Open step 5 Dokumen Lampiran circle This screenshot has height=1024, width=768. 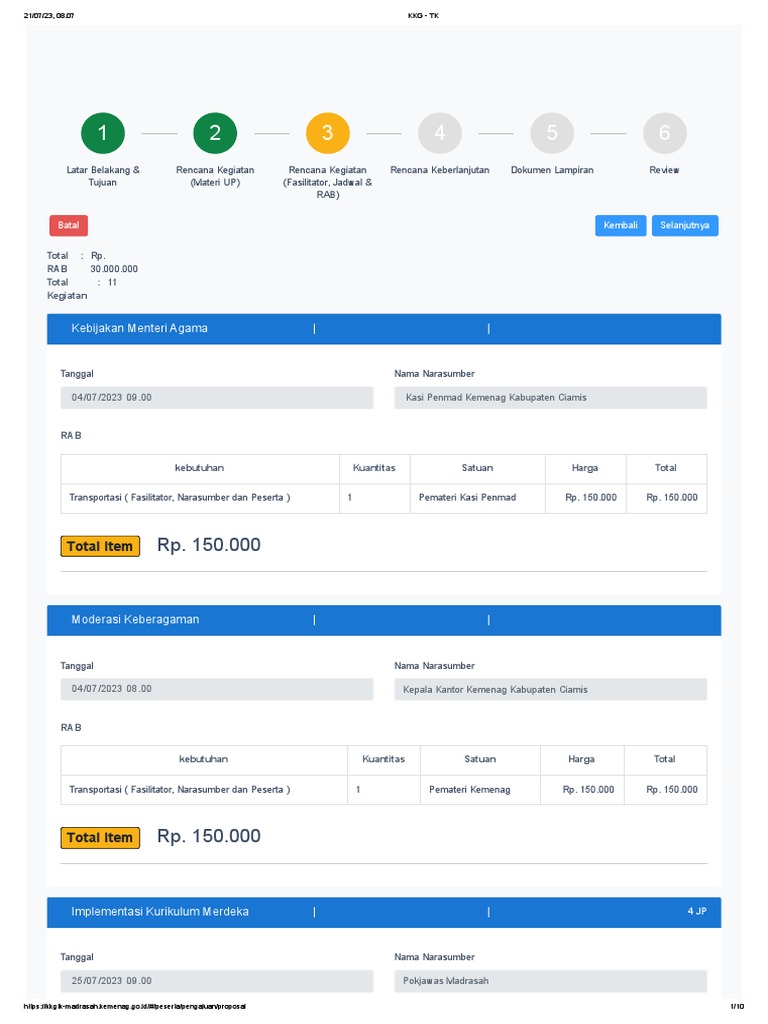coord(552,133)
